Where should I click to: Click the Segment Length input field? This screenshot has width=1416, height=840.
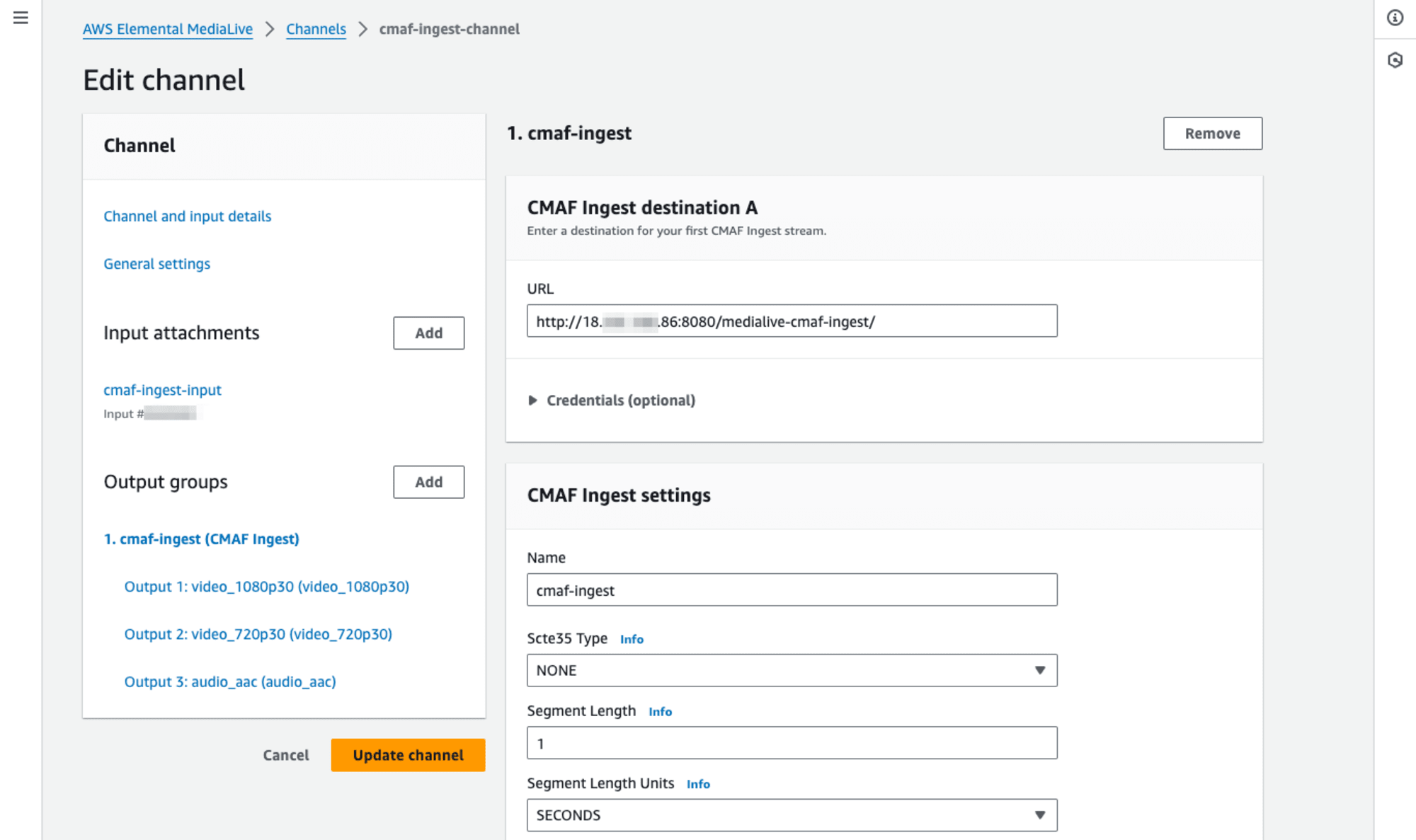[792, 743]
